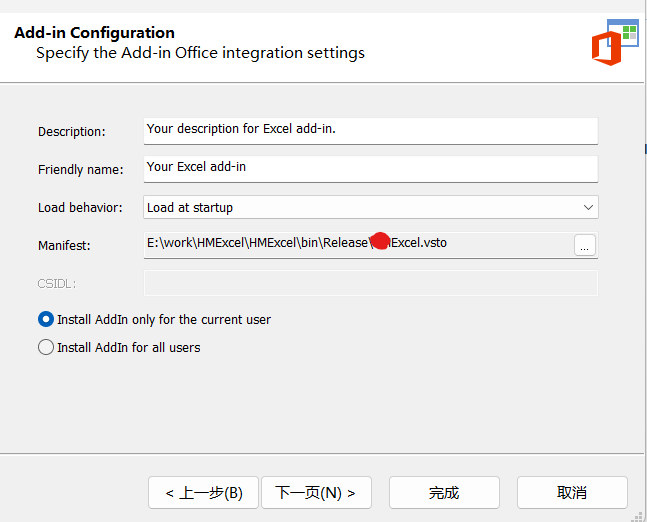The image size is (647, 522).
Task: Select Install AddIn for all users
Action: (46, 347)
